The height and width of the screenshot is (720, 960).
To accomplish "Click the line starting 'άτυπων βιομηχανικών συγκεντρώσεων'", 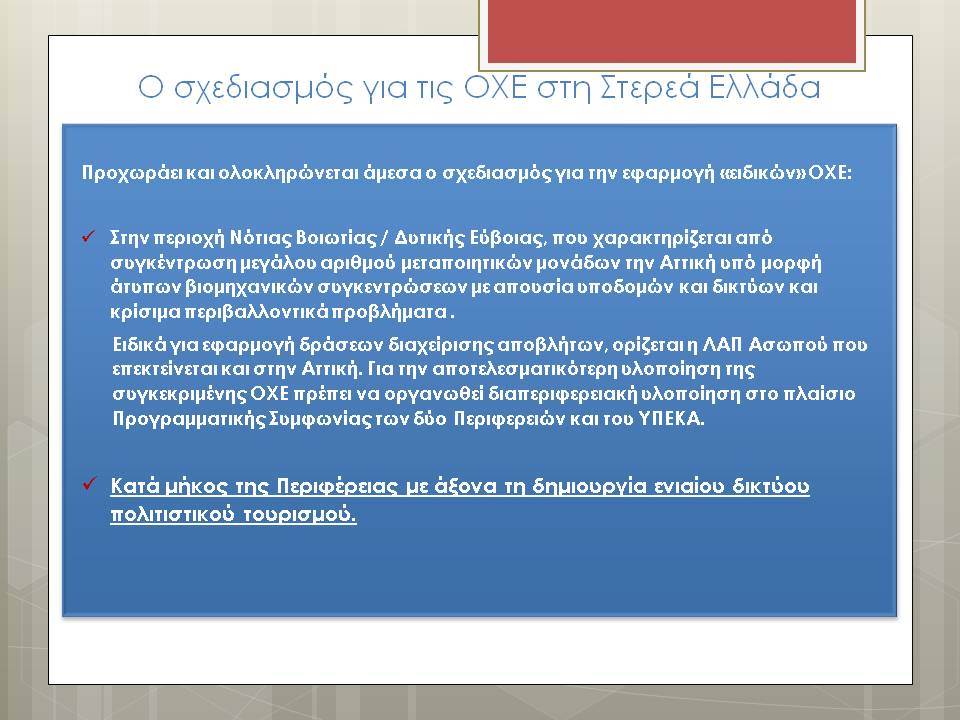I will (x=464, y=287).
